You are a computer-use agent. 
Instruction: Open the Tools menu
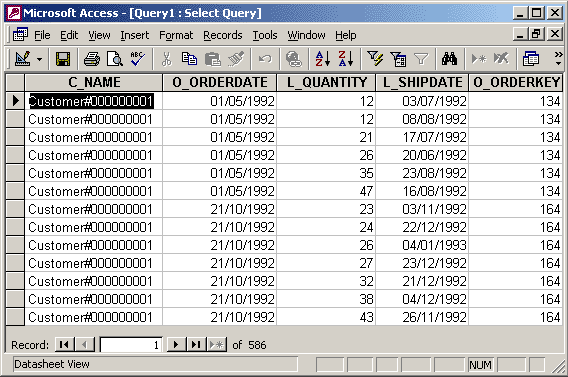265,35
